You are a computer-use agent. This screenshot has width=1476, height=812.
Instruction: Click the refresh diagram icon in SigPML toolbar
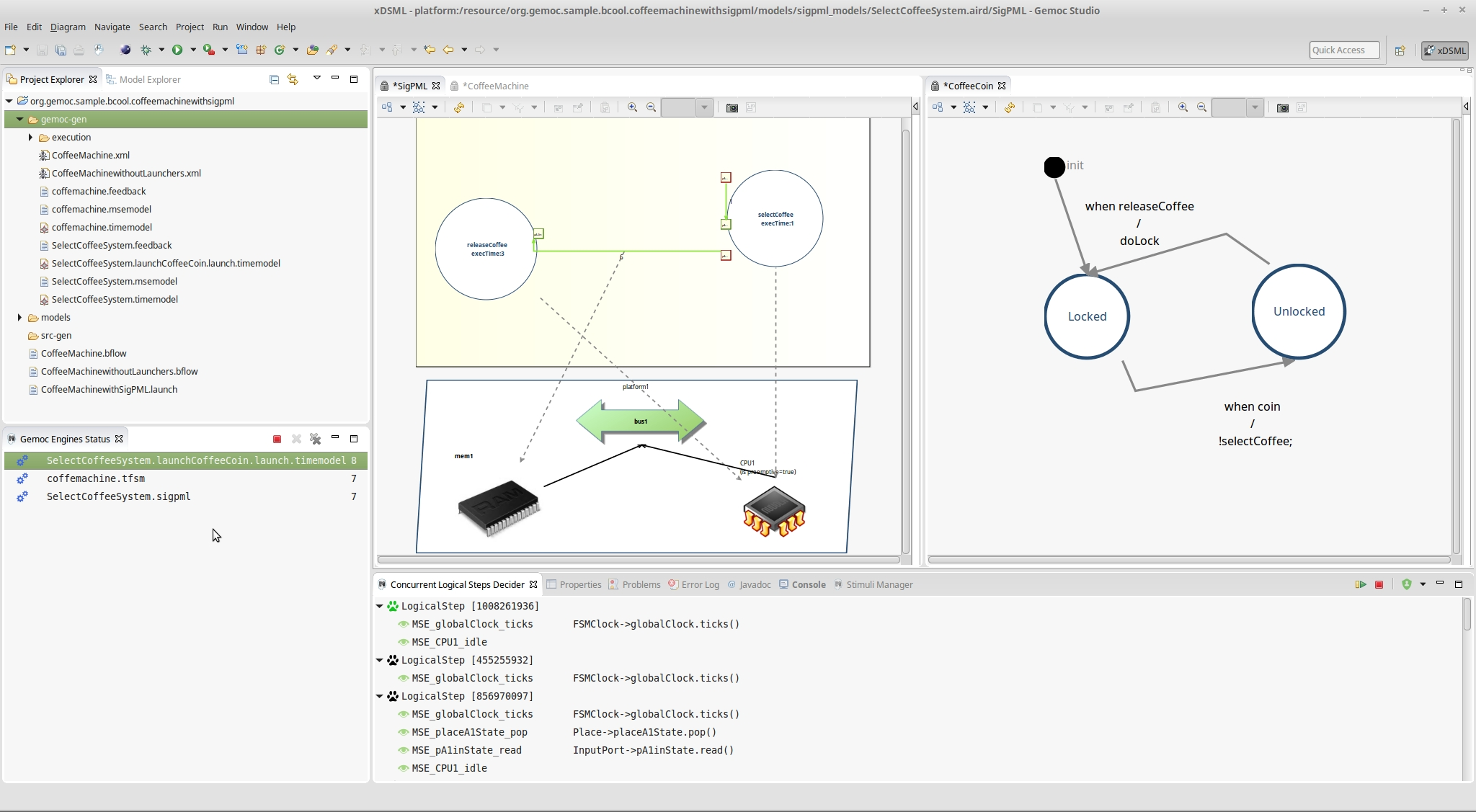point(459,107)
